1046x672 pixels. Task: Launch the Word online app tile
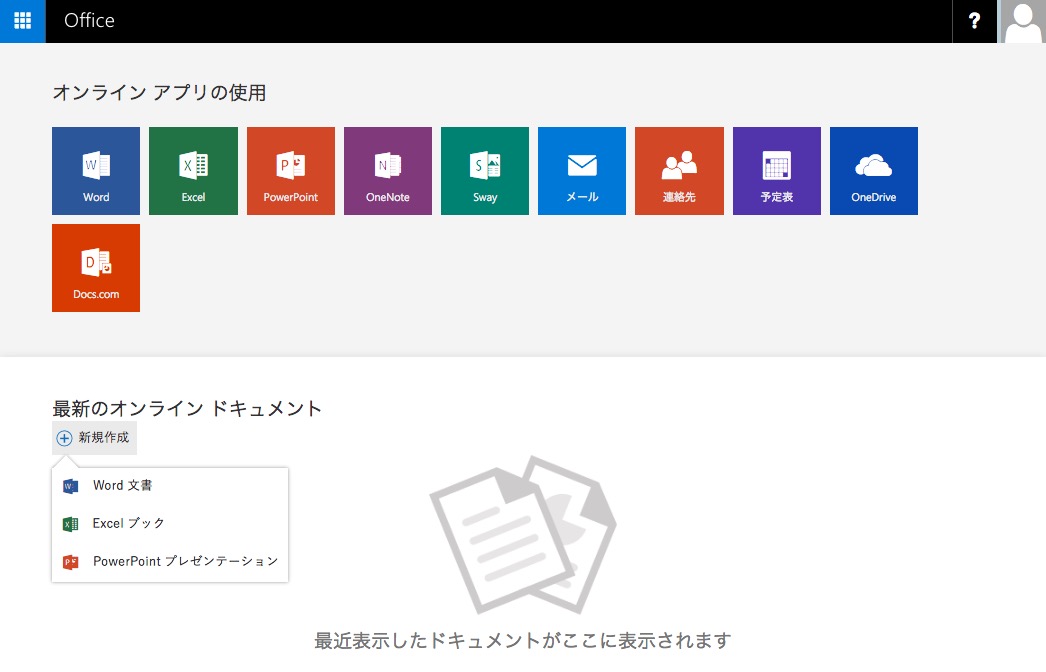(x=96, y=171)
